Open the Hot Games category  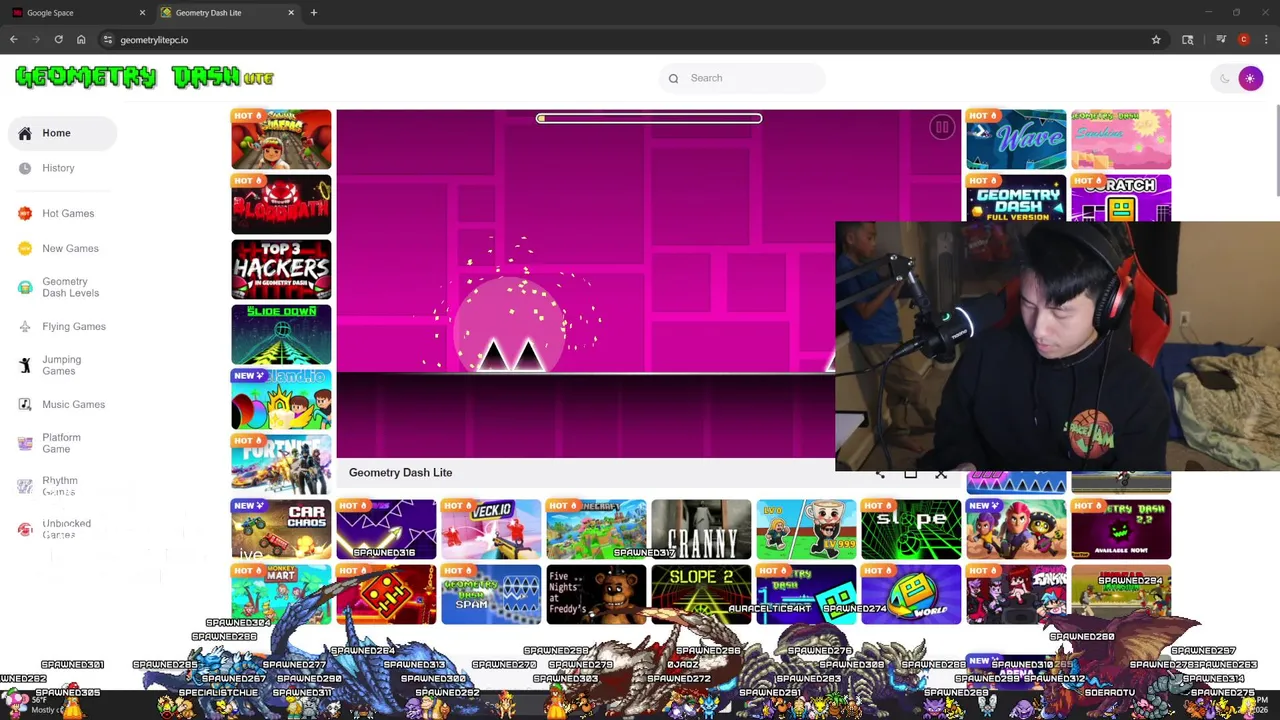click(x=68, y=213)
